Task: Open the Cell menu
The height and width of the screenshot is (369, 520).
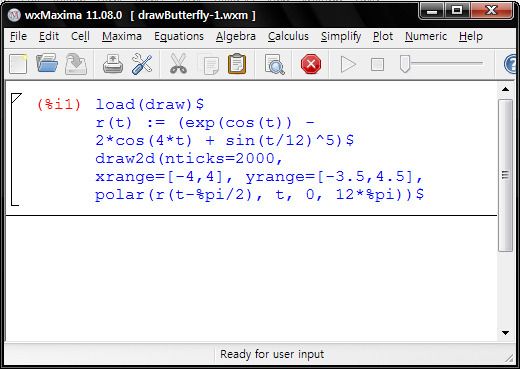Action: click(80, 36)
